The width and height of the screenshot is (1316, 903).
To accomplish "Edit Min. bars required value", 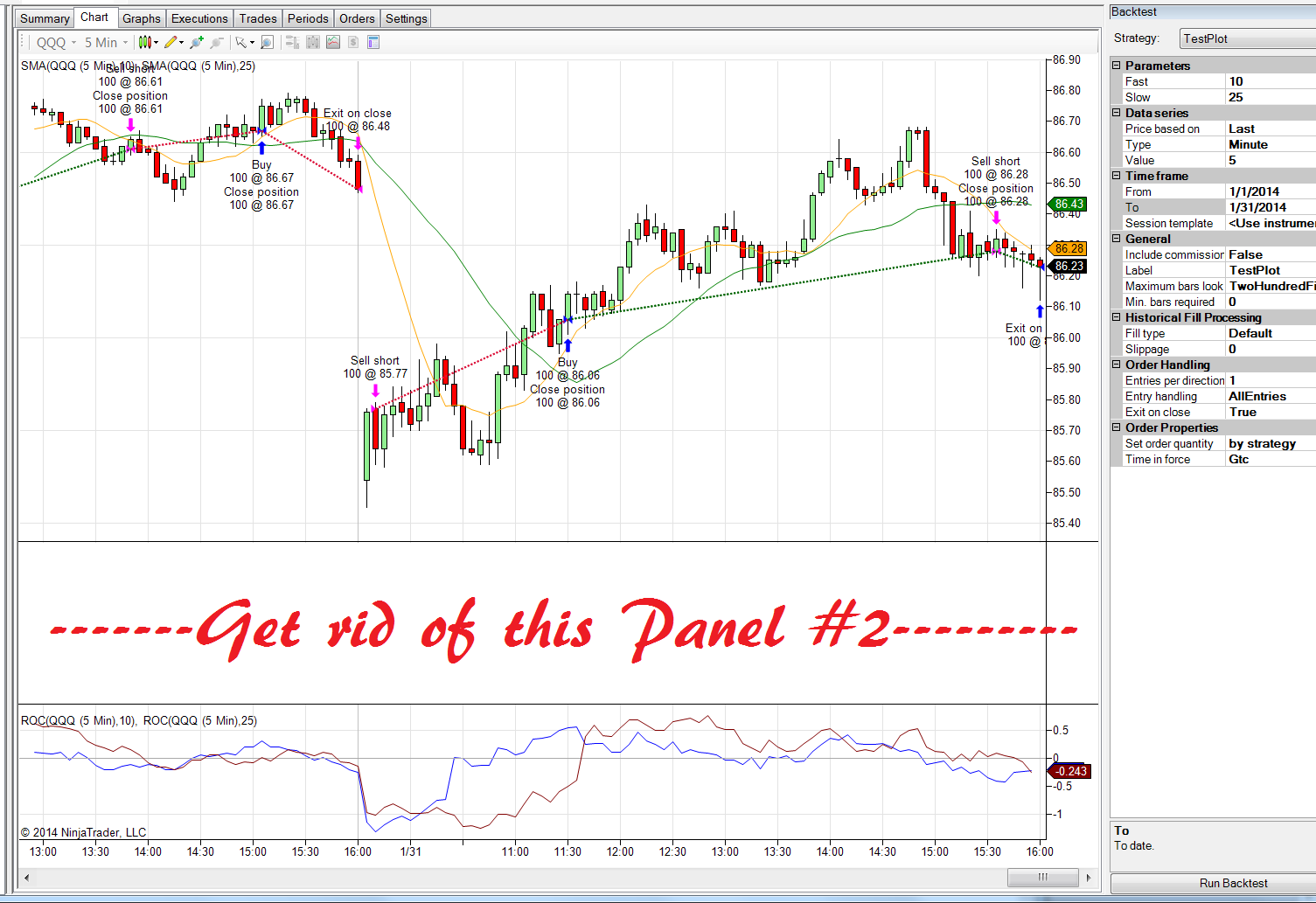I will [x=1271, y=302].
